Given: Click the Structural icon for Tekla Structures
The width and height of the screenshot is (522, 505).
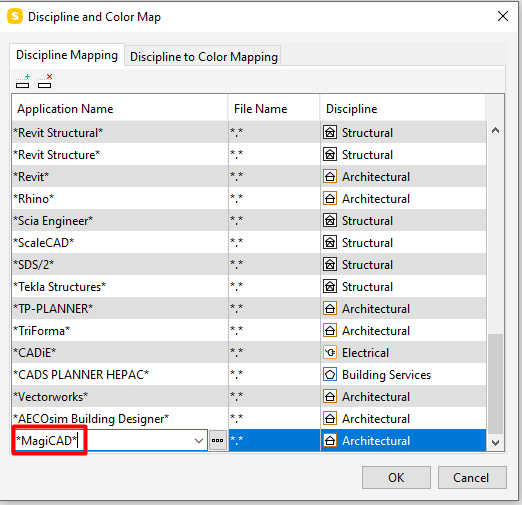Looking at the screenshot, I should [x=330, y=286].
